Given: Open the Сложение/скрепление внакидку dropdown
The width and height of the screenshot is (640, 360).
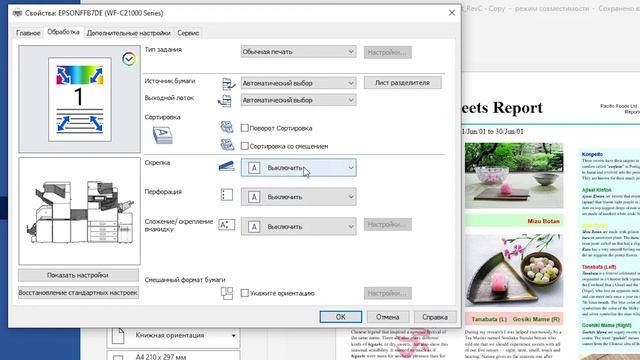Looking at the screenshot, I should click(298, 227).
